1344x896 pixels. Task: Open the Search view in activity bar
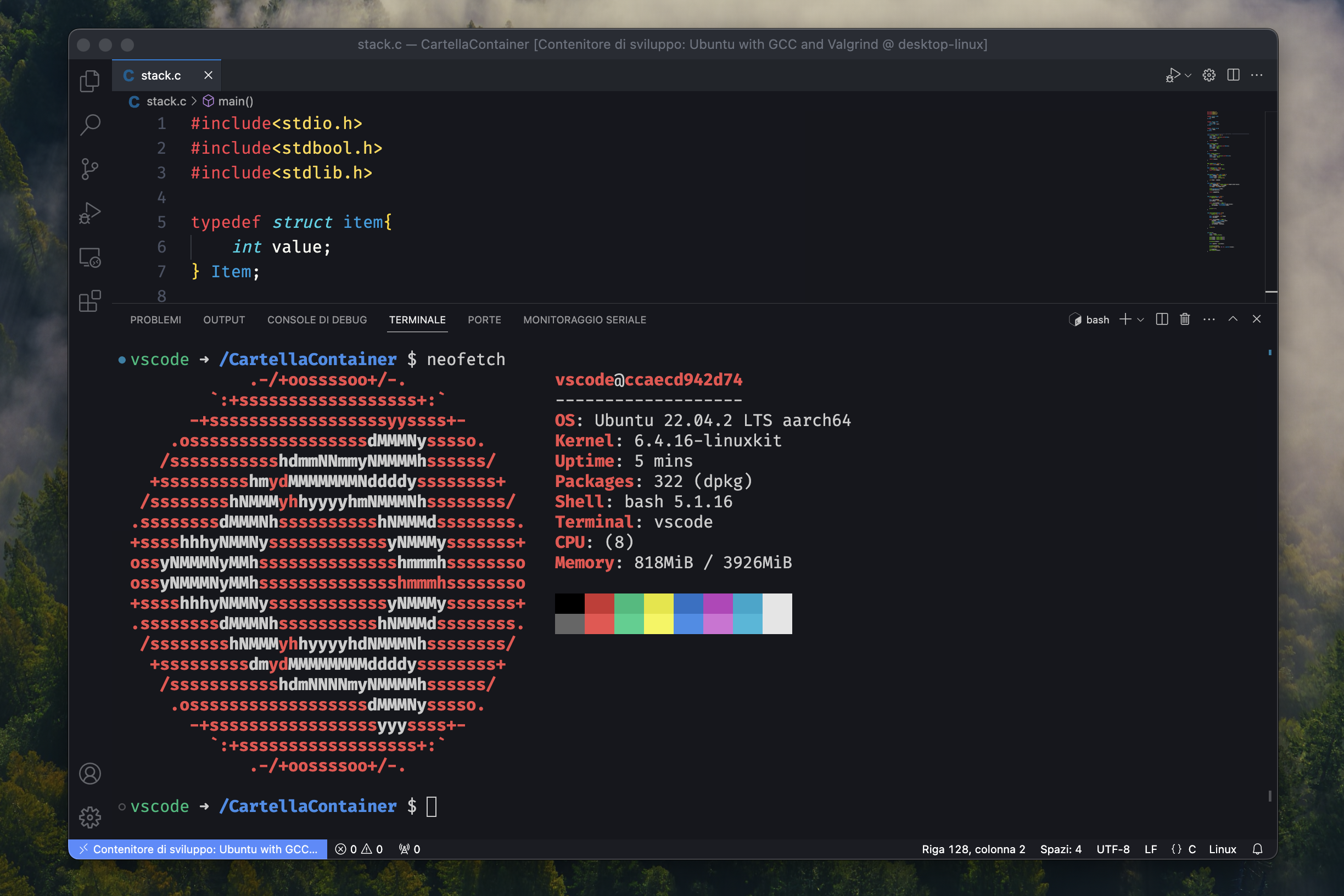coord(89,125)
